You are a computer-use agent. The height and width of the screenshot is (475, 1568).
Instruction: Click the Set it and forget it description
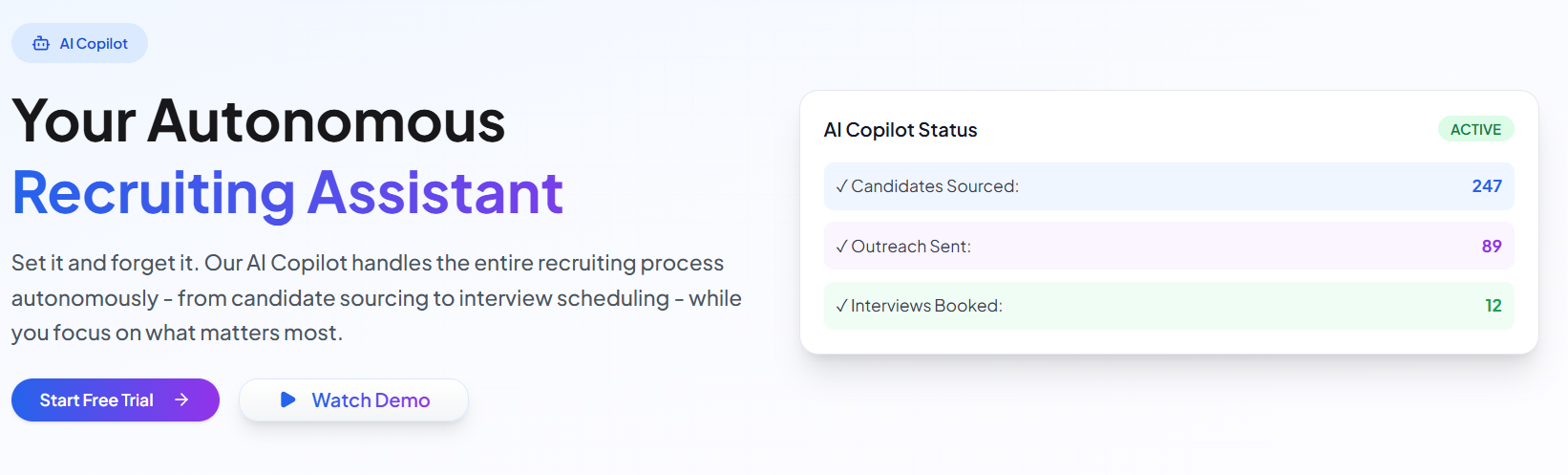coord(376,297)
